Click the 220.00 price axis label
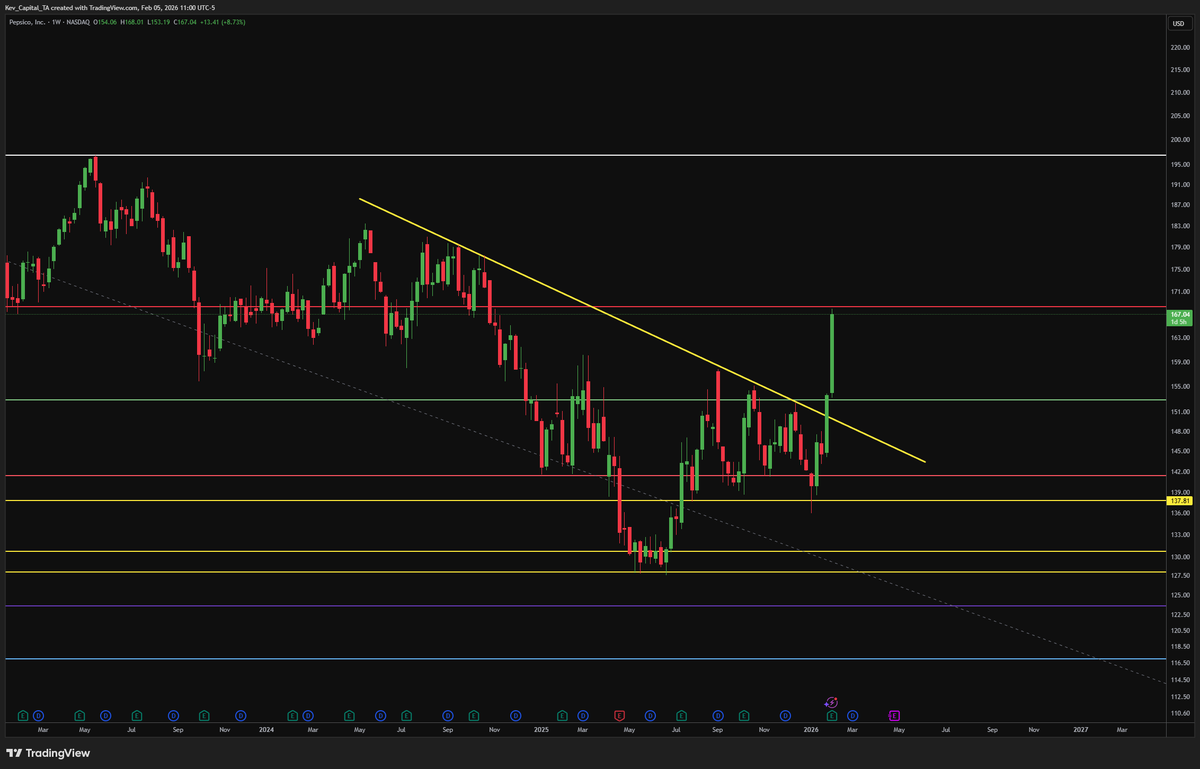This screenshot has height=769, width=1200. (1180, 47)
